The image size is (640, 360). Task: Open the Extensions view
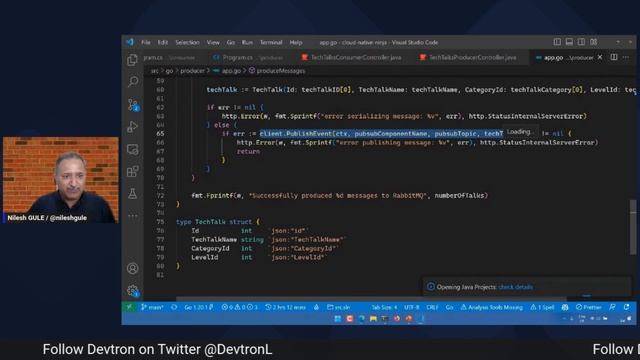tap(133, 171)
